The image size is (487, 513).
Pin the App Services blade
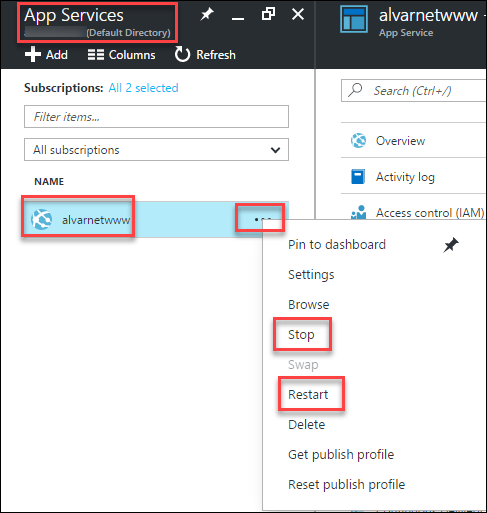tap(207, 14)
